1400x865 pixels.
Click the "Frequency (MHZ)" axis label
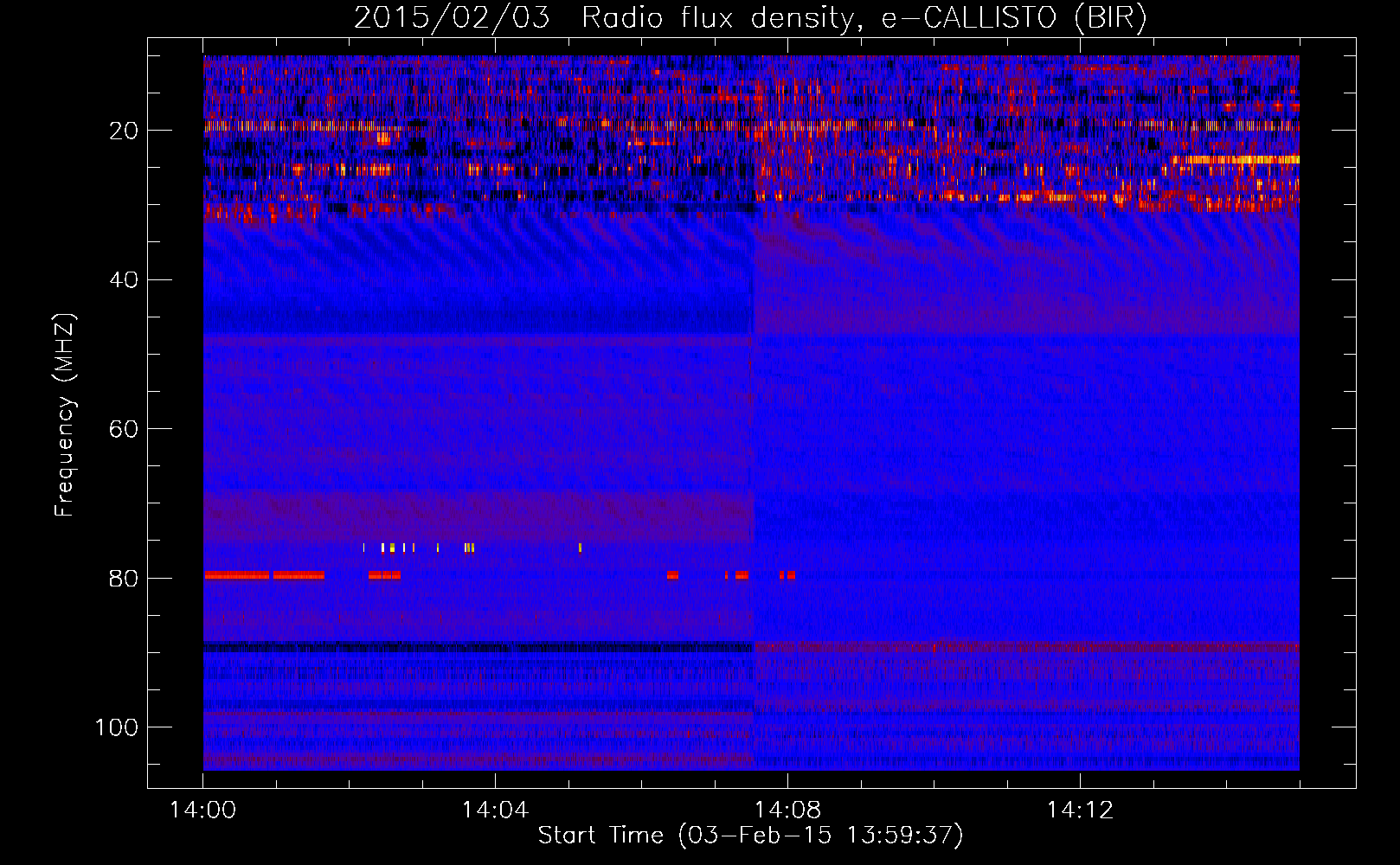(x=65, y=415)
